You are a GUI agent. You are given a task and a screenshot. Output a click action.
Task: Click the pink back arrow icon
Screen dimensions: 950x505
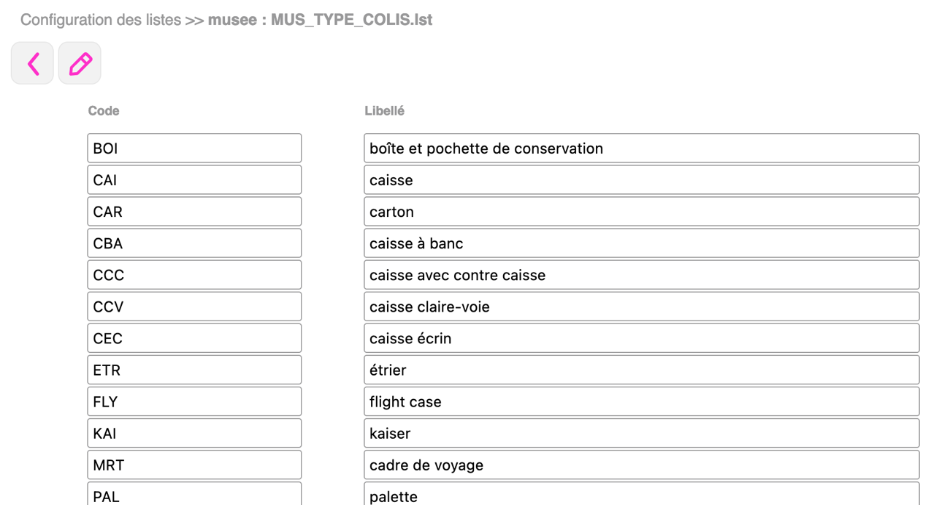(32, 64)
